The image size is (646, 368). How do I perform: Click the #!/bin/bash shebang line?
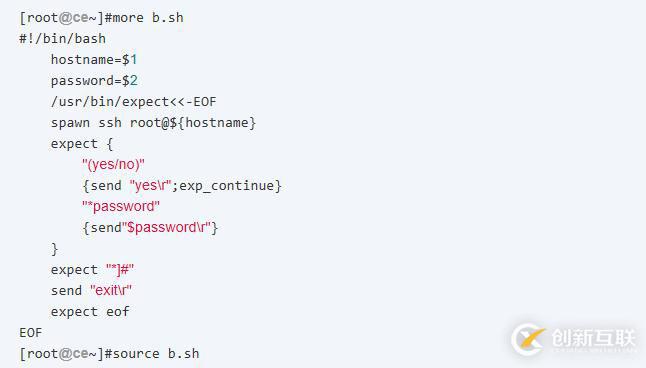[63, 39]
